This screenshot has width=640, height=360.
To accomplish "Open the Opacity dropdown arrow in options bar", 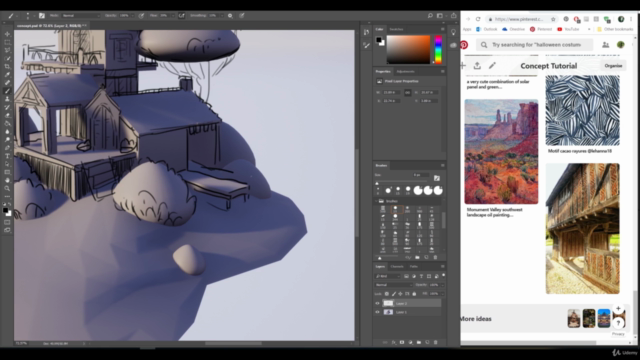I will tap(133, 16).
